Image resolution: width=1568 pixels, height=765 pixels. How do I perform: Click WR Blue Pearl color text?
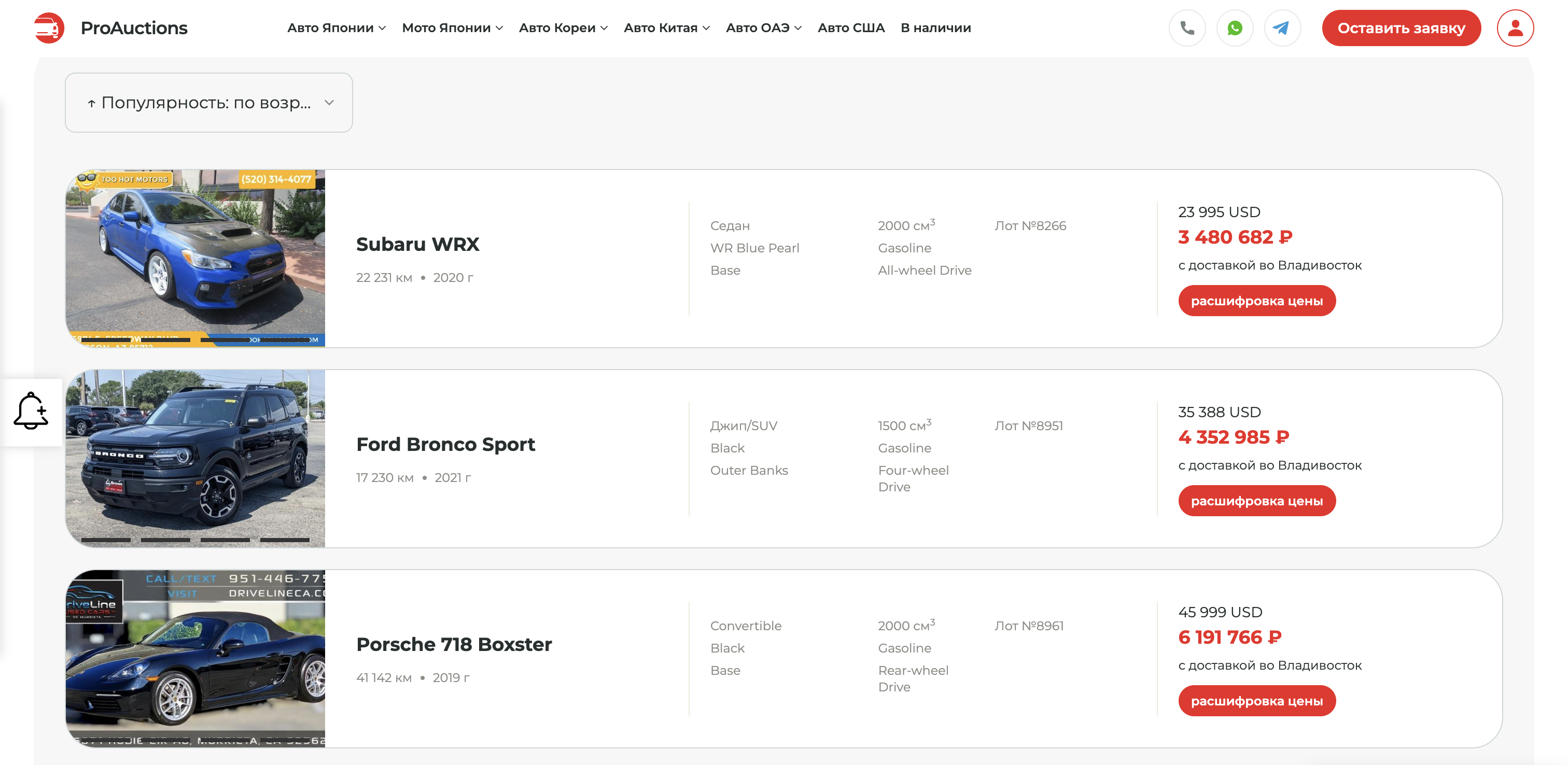click(x=754, y=248)
